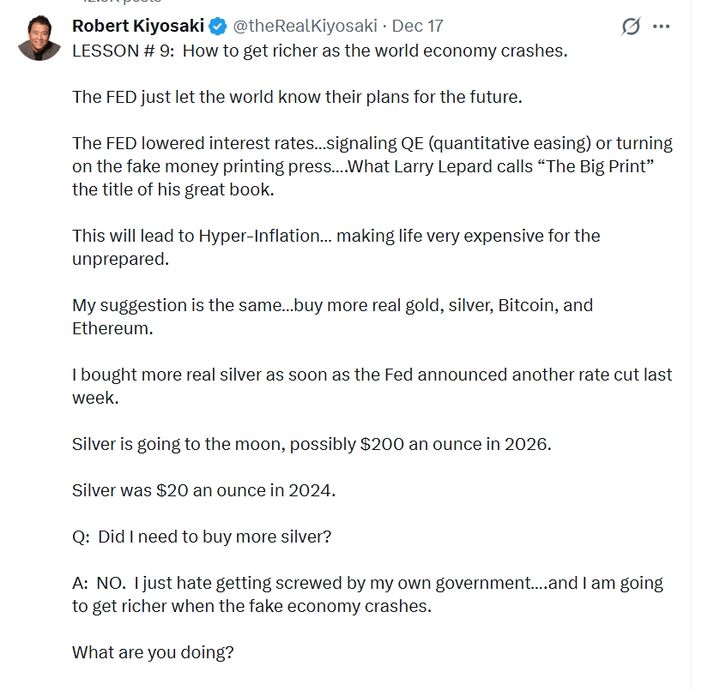Click the "I bought more real silver" sentence
The image size is (720, 690).
pos(371,374)
